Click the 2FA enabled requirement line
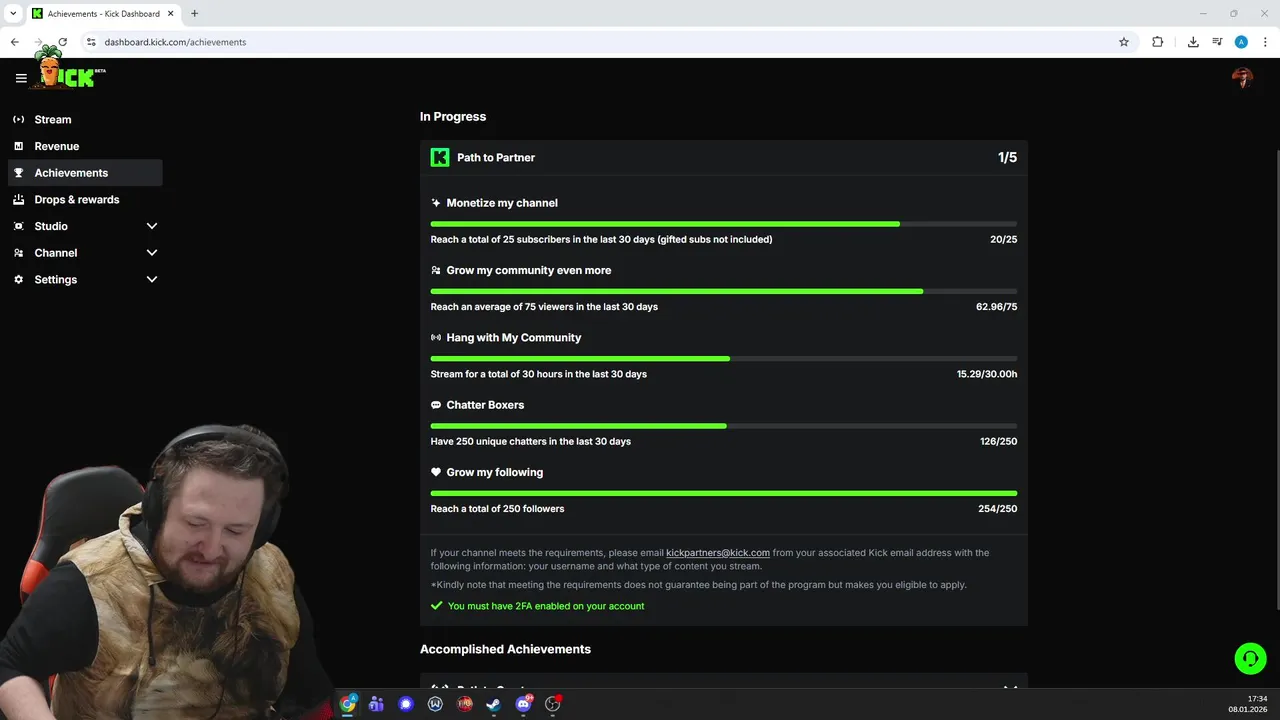Screen dimensions: 1280x720 537,606
